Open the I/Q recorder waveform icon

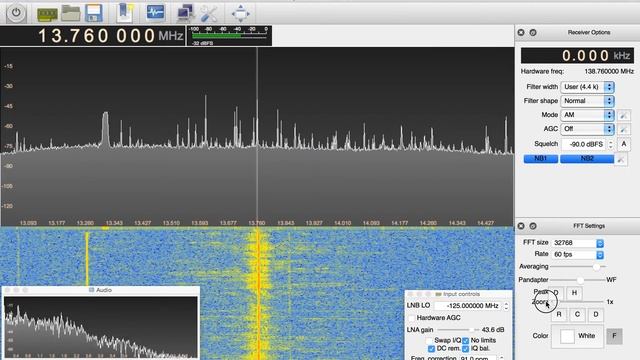[155, 12]
